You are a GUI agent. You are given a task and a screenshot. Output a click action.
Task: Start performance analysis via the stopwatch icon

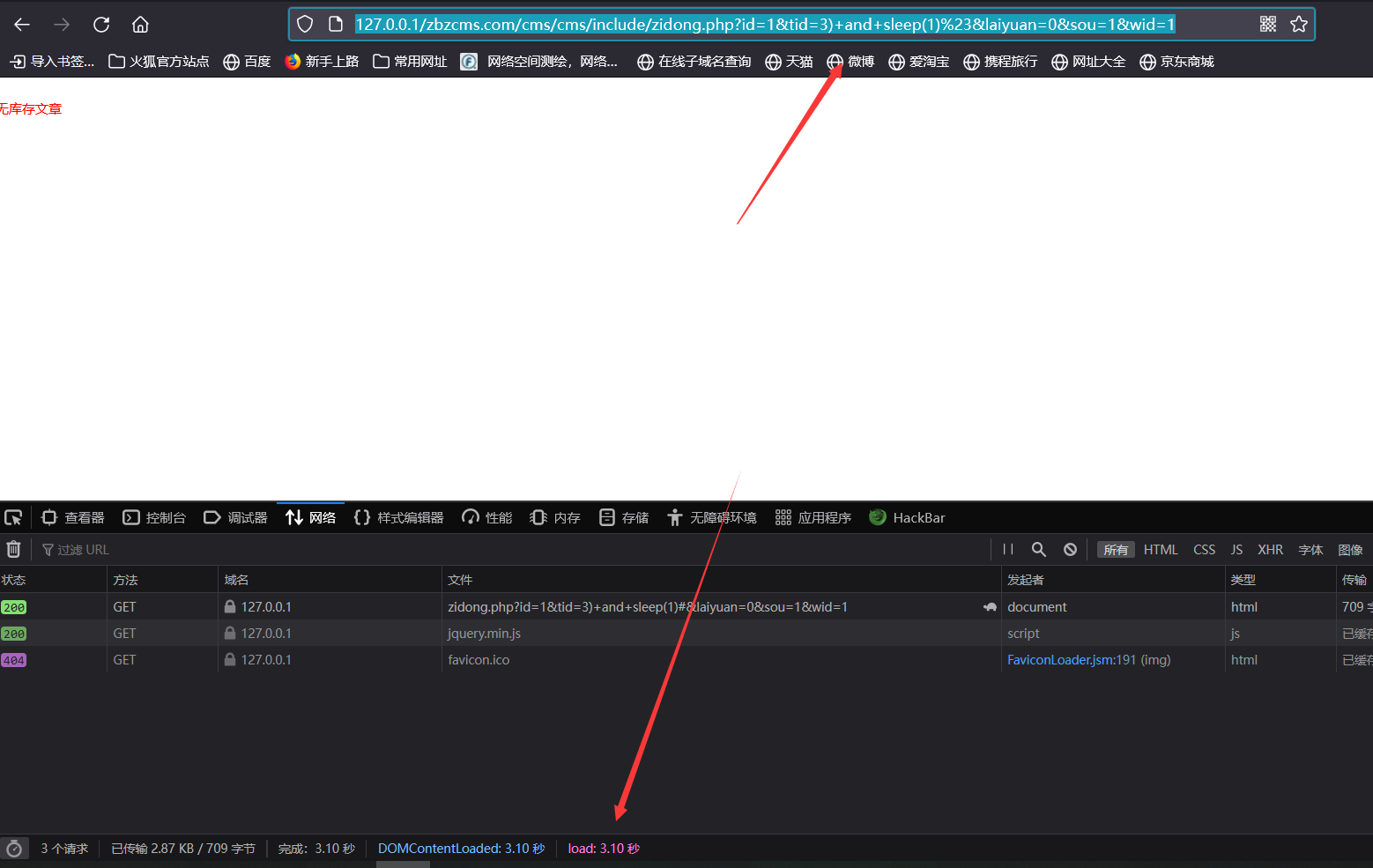(x=14, y=849)
